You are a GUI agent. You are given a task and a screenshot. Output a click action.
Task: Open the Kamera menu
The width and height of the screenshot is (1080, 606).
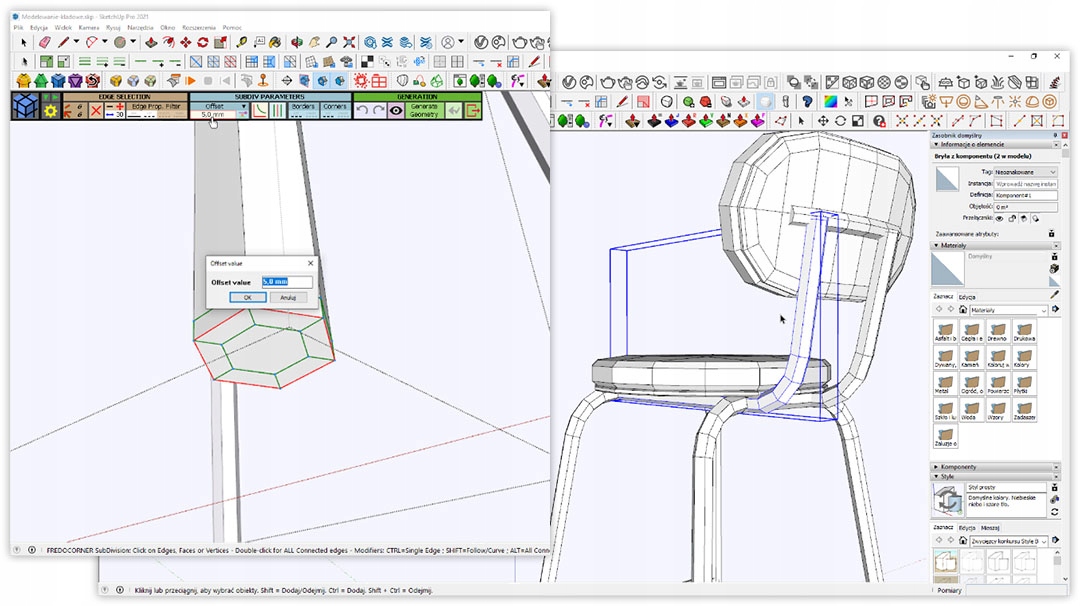tap(89, 28)
